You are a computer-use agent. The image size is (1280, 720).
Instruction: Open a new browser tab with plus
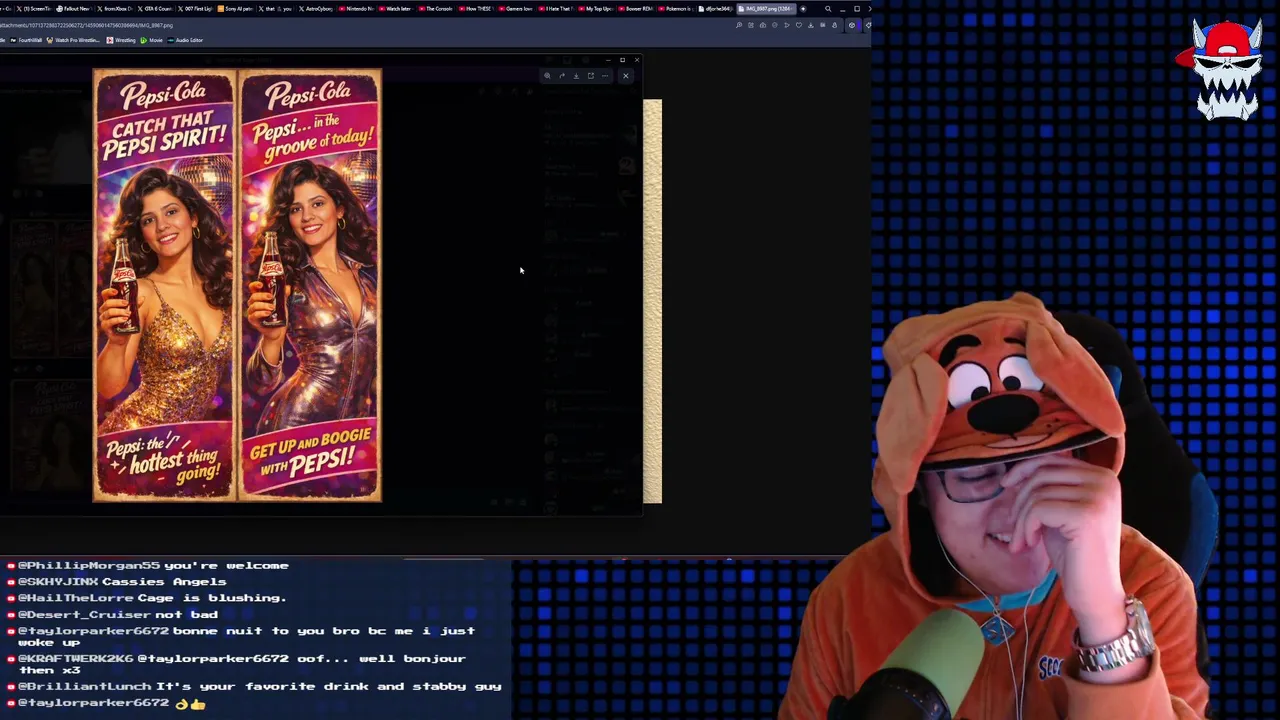point(803,8)
